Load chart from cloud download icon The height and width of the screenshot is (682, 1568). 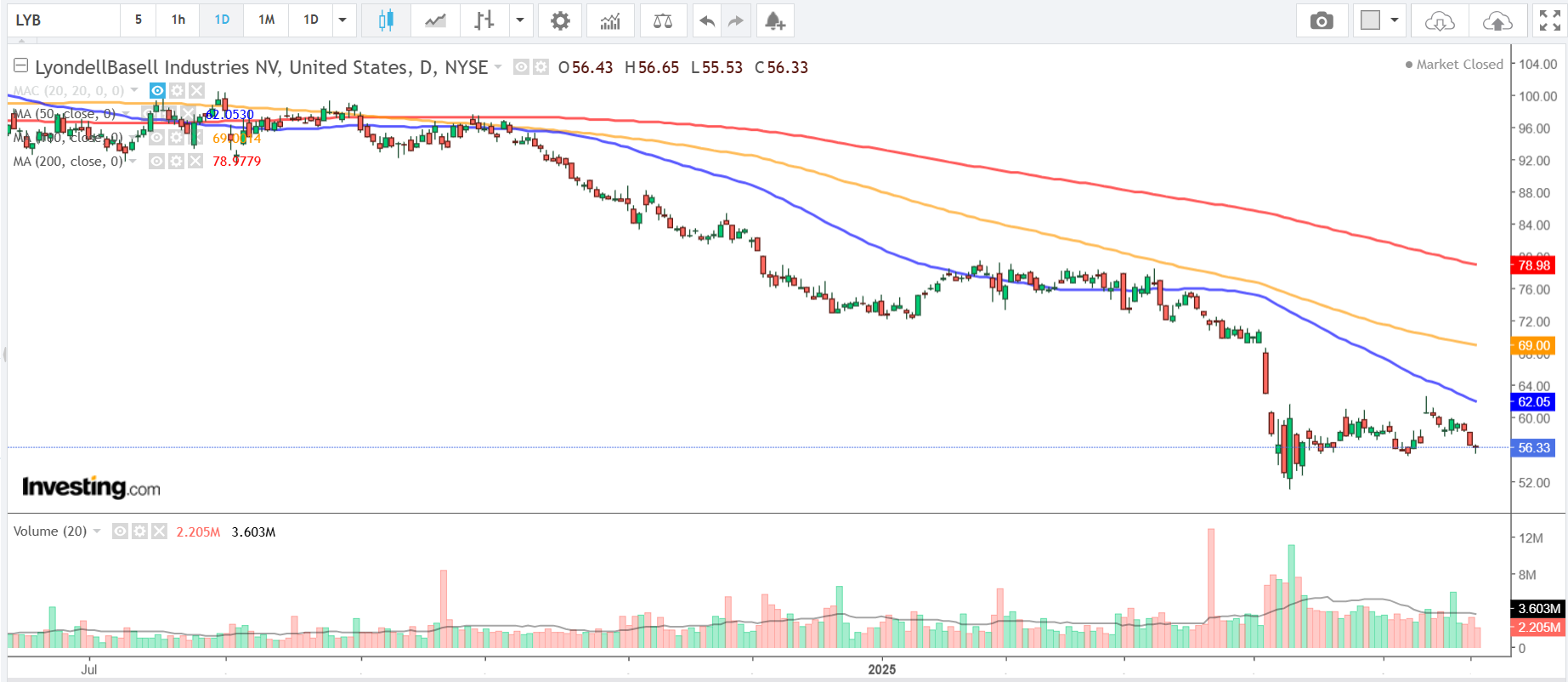click(x=1440, y=20)
